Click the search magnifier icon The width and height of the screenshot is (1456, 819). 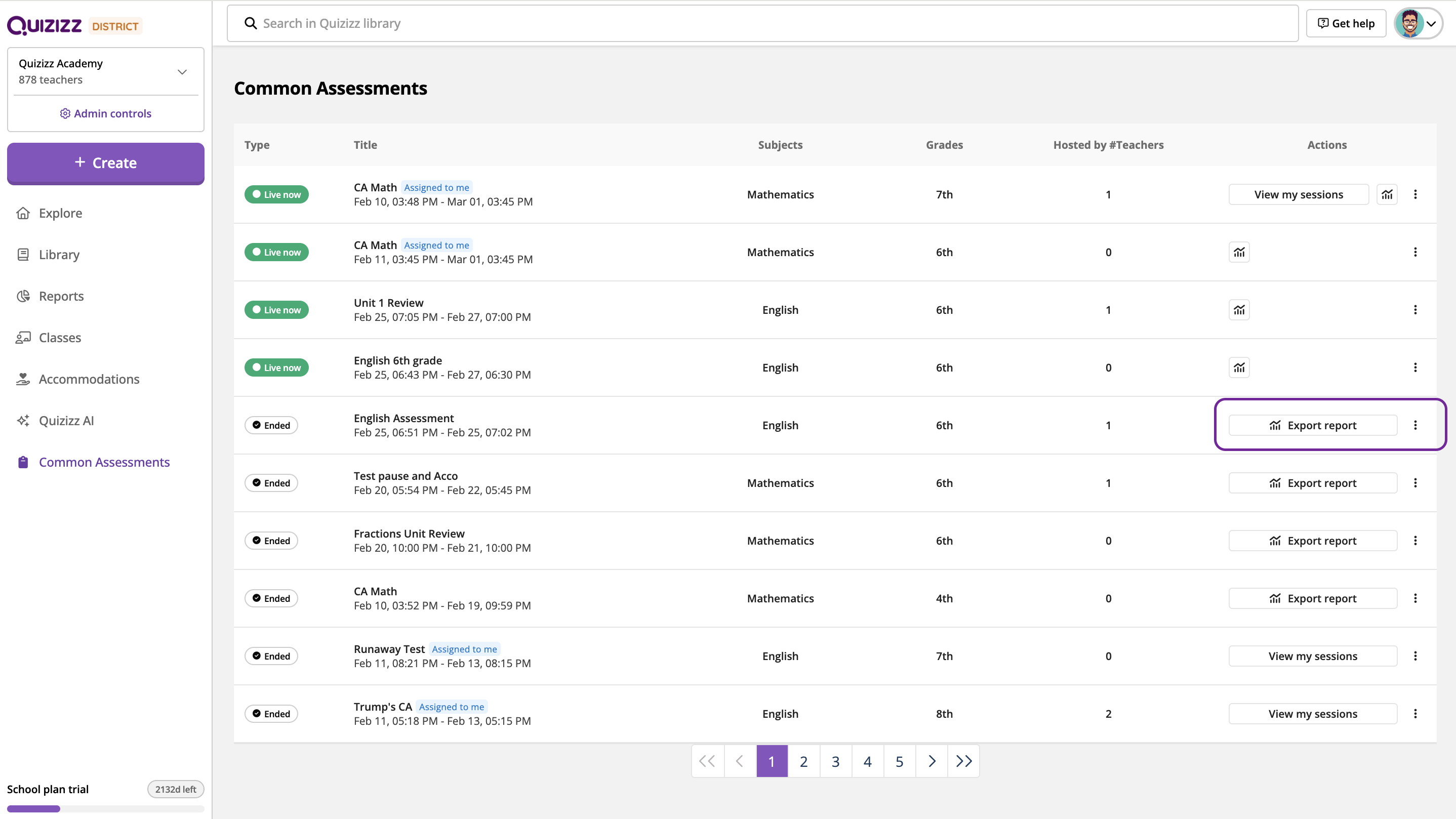251,23
